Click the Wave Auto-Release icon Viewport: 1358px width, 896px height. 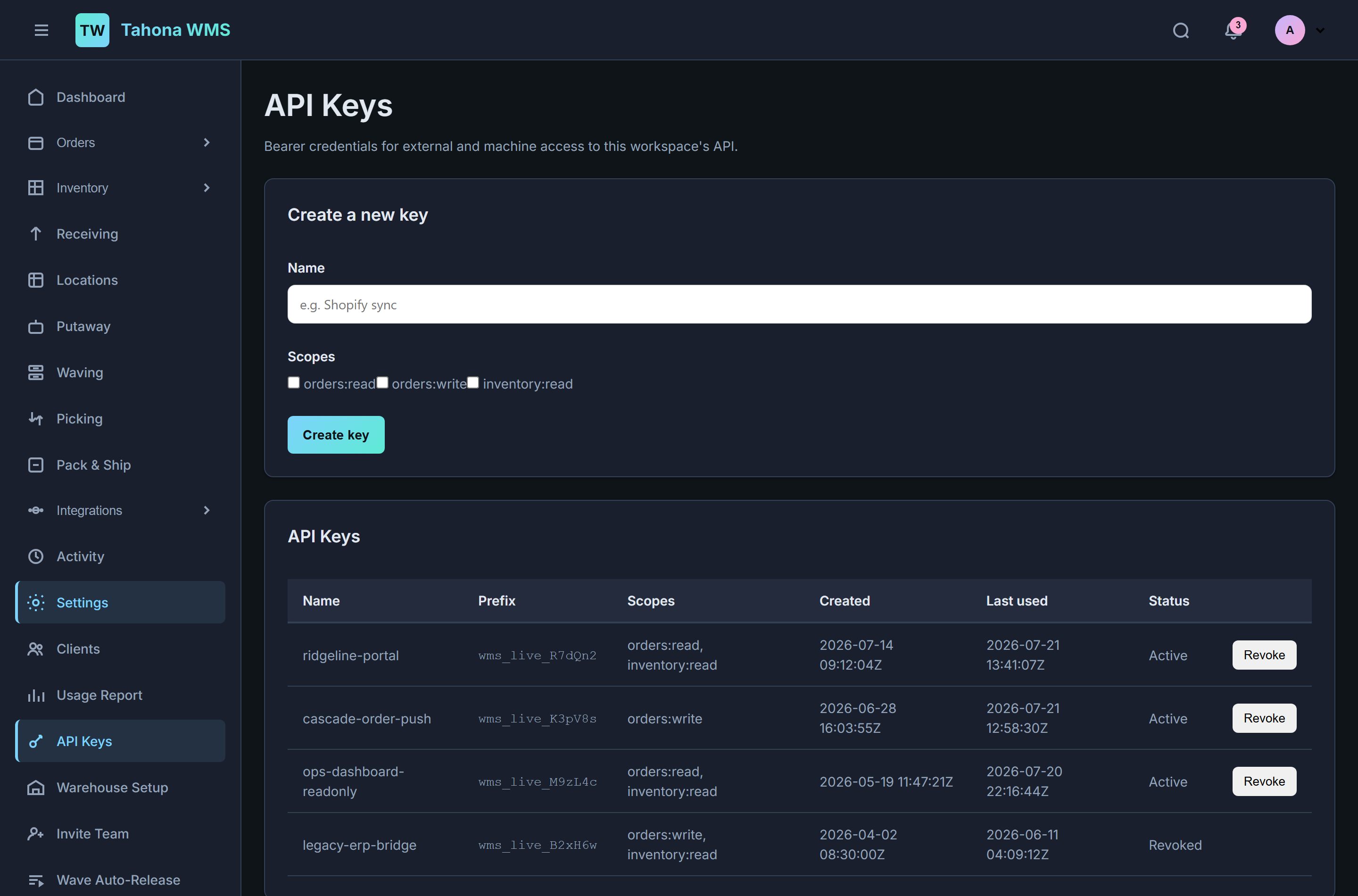(35, 880)
